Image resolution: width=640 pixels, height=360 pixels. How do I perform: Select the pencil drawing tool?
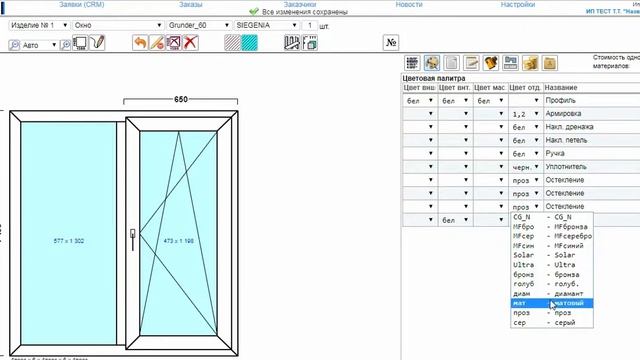click(97, 42)
